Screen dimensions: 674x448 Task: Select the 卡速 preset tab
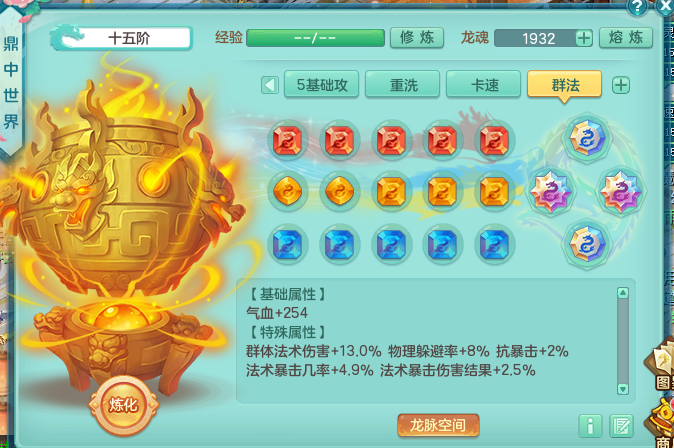point(484,85)
